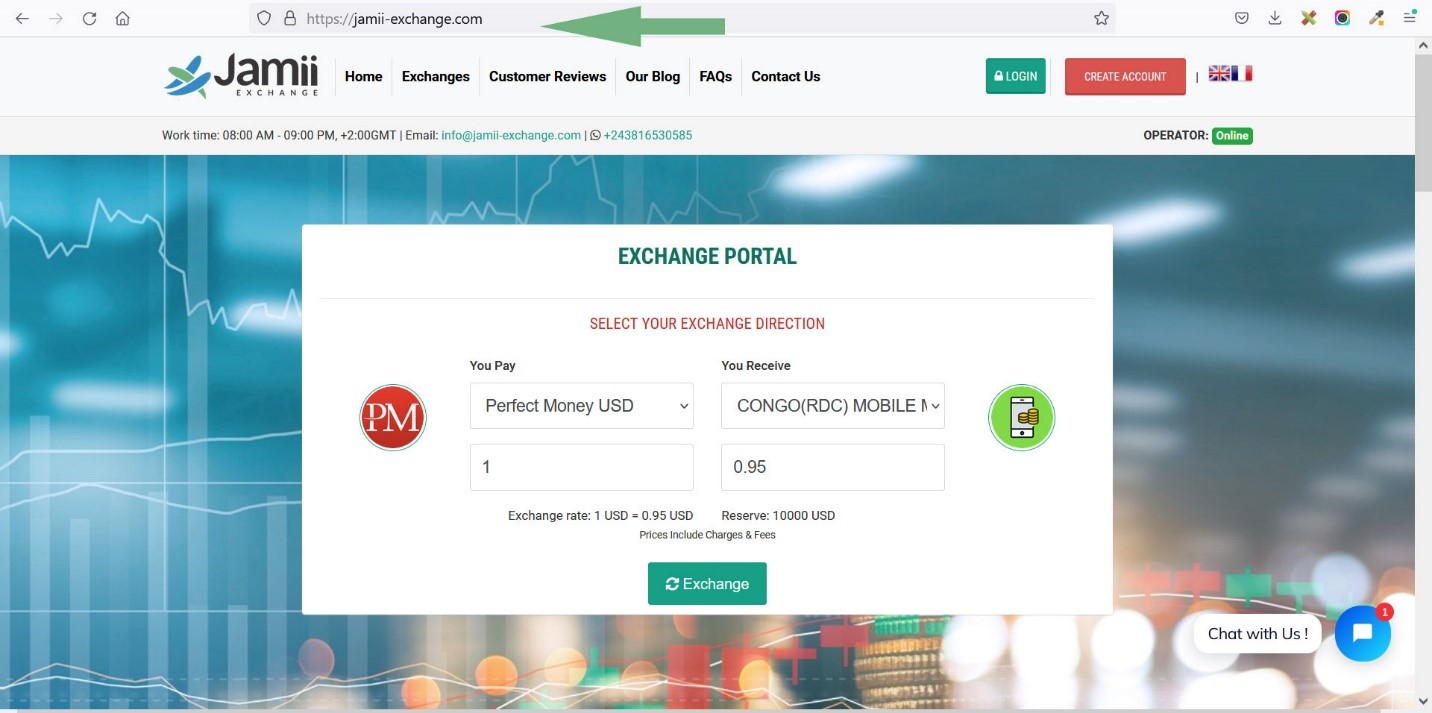Open the FAQs menu item

coord(716,76)
